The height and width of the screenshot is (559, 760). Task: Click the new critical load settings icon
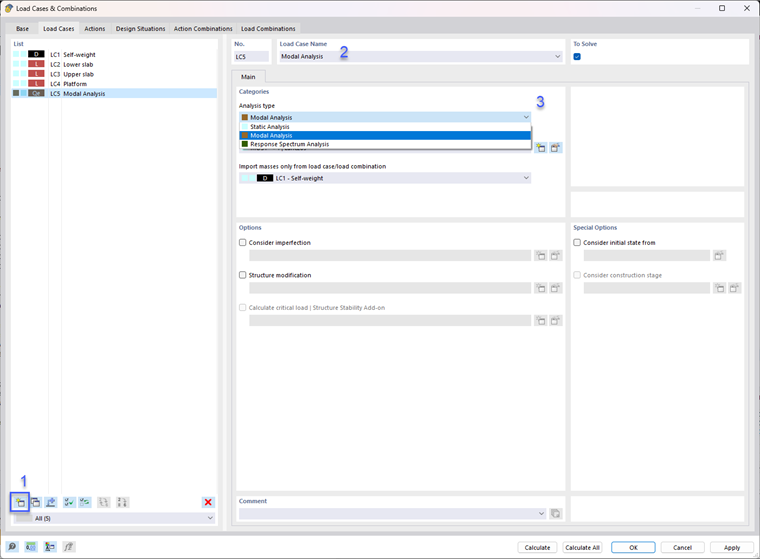(541, 320)
